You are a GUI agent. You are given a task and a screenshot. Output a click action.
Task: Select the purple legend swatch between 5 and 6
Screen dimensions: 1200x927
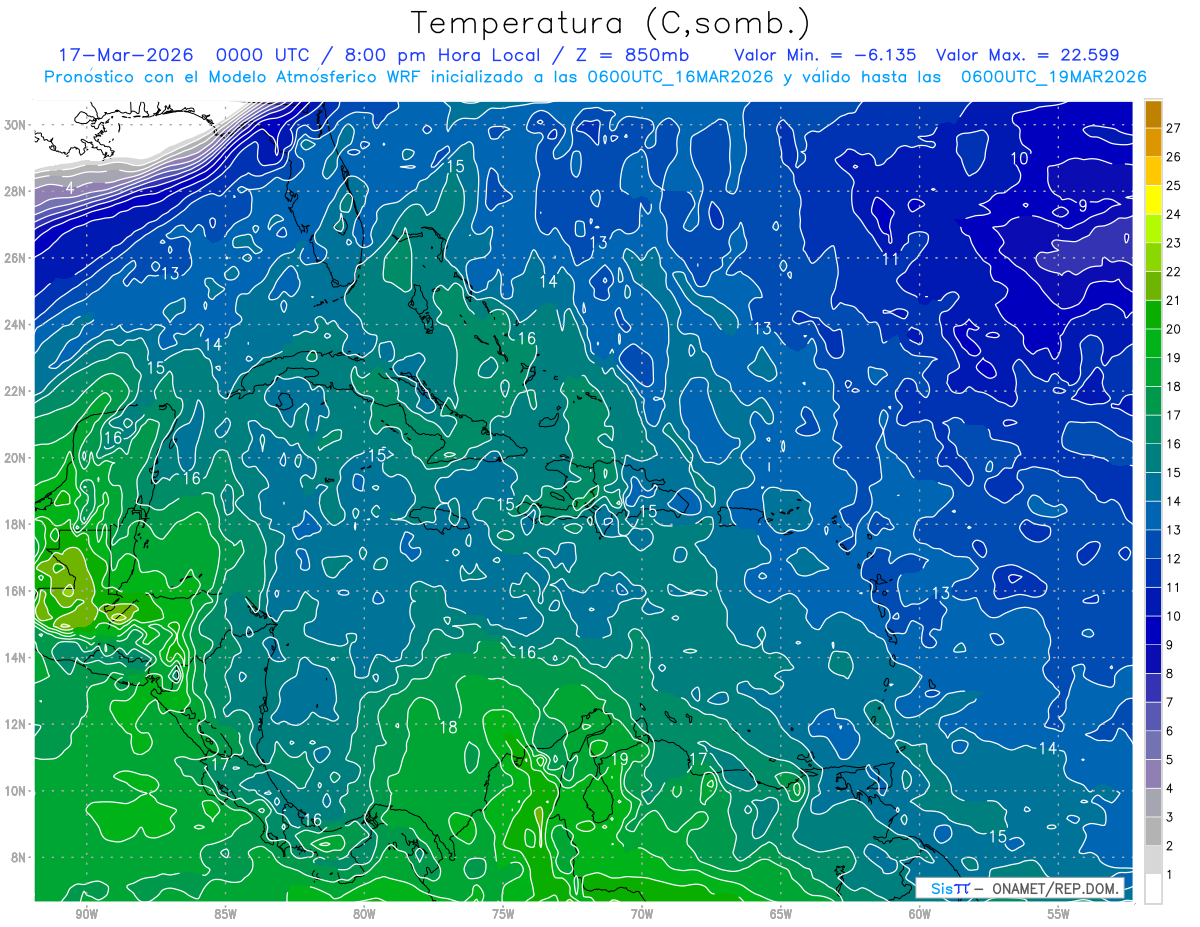pos(1153,745)
